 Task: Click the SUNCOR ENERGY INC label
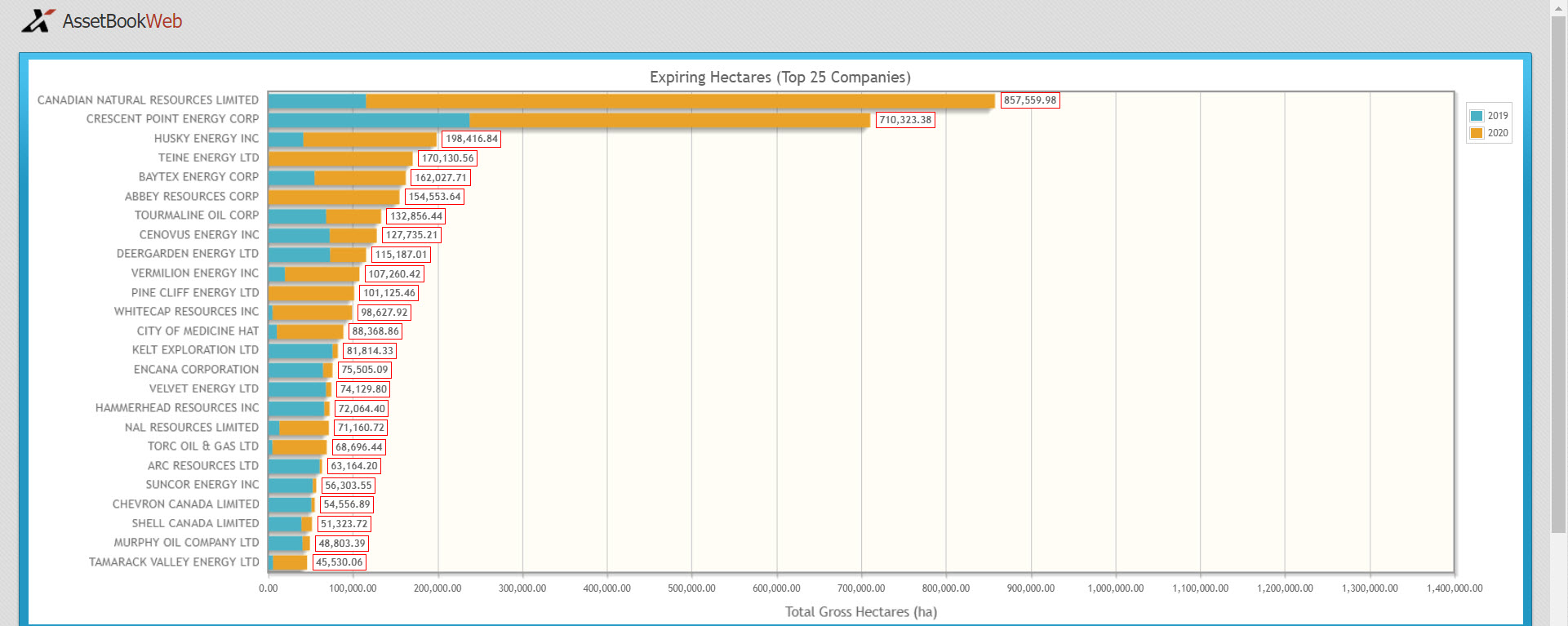click(x=202, y=485)
